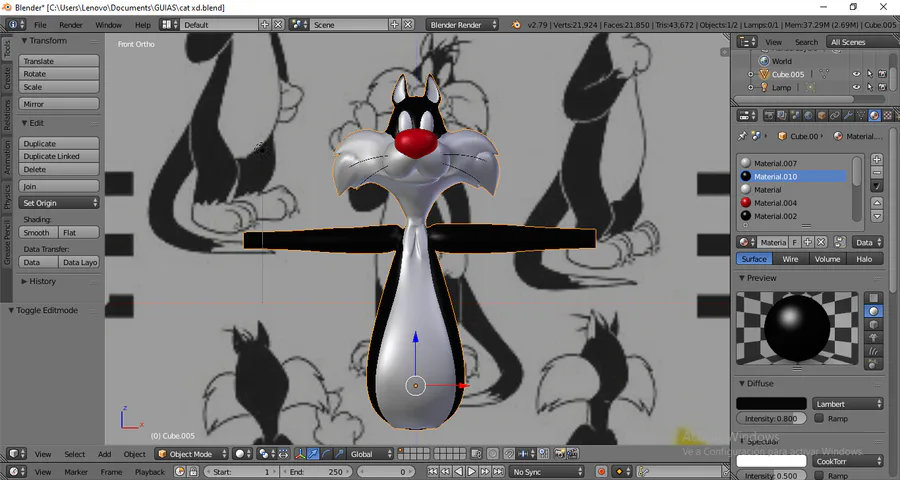The width and height of the screenshot is (900, 480).
Task: Toggle the 3D manipulator axes icon
Action: click(x=300, y=454)
